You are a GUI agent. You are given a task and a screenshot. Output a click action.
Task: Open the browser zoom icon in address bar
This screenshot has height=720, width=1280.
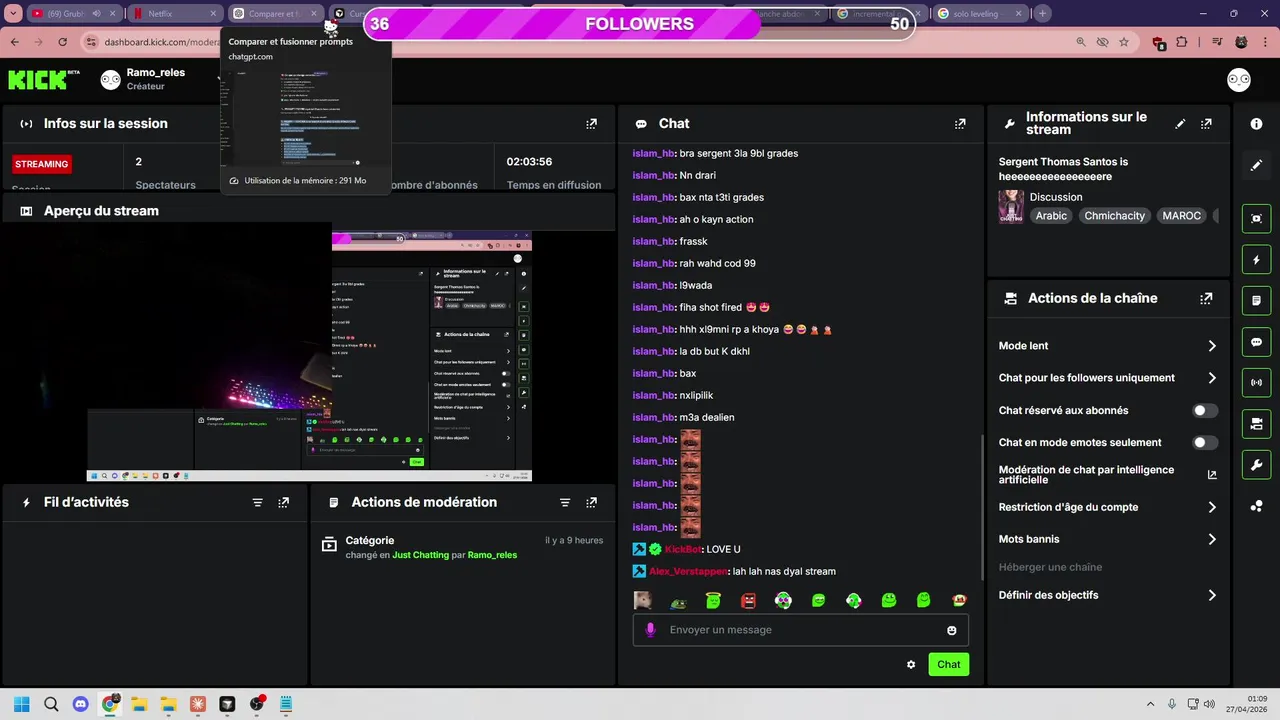[1081, 42]
